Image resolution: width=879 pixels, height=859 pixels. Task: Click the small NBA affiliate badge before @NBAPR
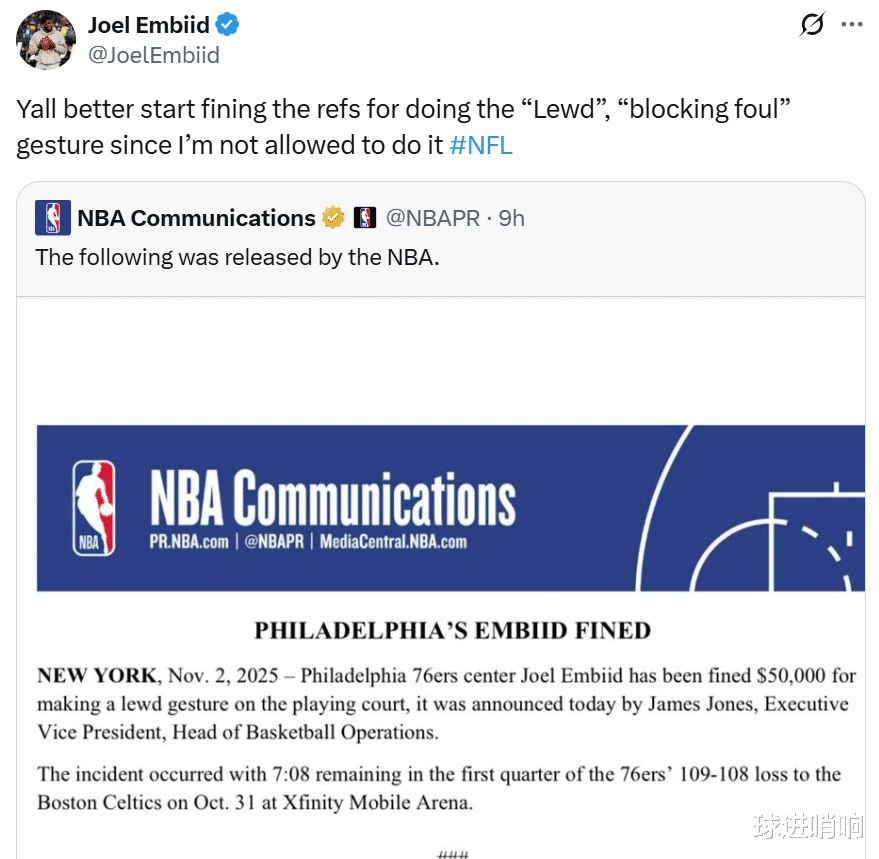tap(365, 218)
